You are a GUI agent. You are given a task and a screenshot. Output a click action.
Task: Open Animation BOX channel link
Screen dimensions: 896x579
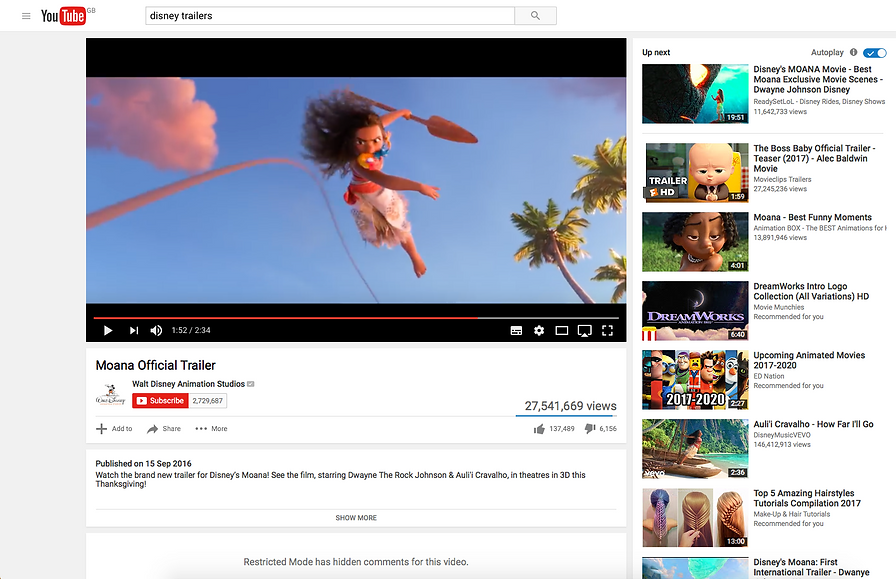(x=819, y=228)
